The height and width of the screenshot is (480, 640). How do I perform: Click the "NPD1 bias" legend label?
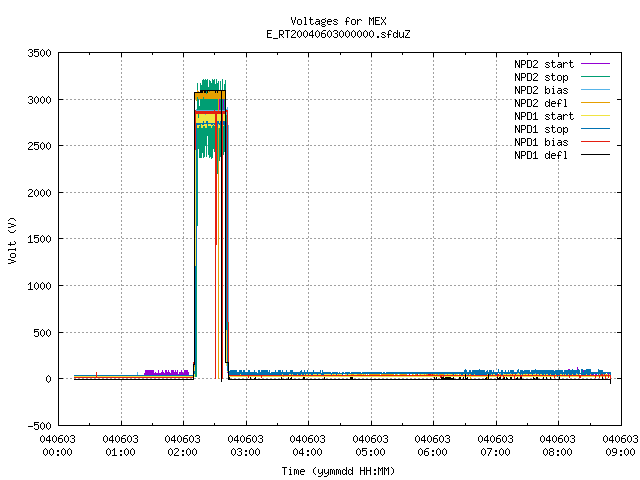[541, 142]
